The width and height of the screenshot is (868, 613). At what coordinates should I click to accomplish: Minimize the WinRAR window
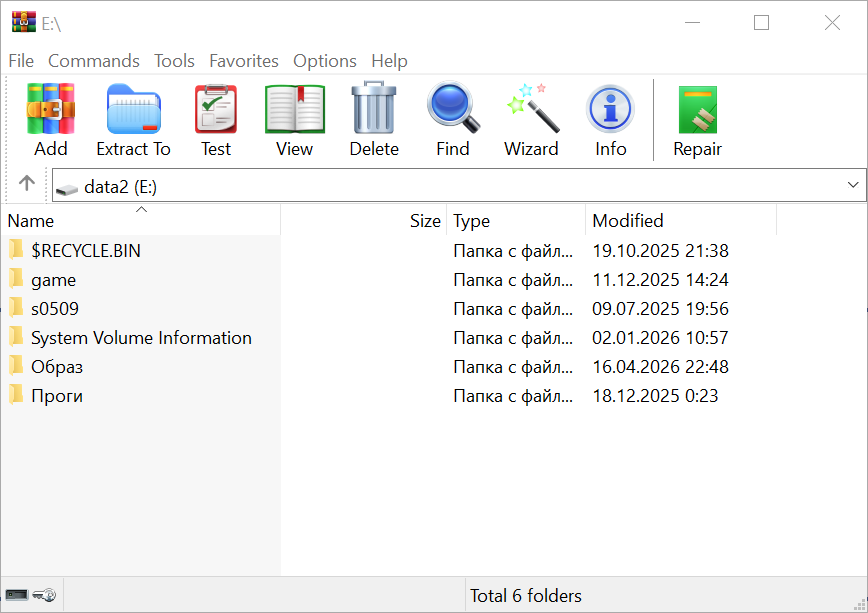(x=693, y=23)
